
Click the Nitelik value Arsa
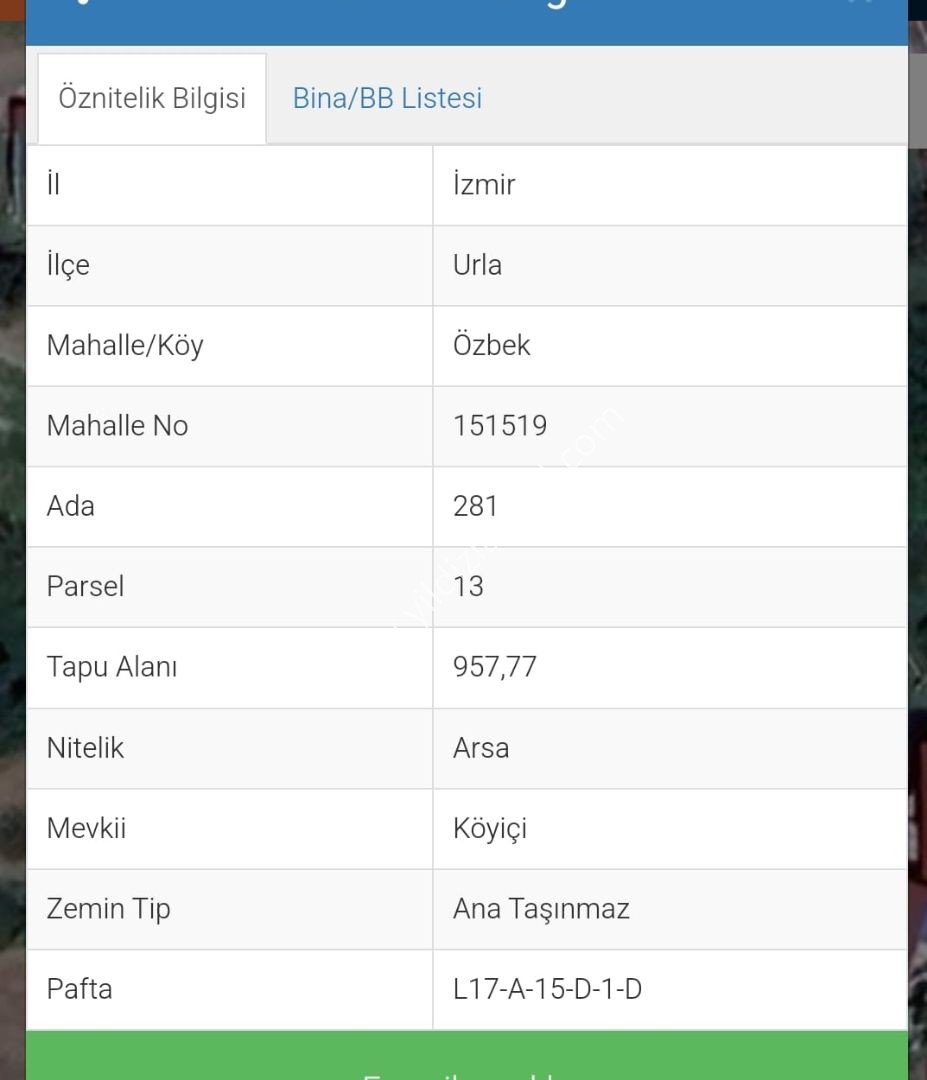[x=481, y=748]
